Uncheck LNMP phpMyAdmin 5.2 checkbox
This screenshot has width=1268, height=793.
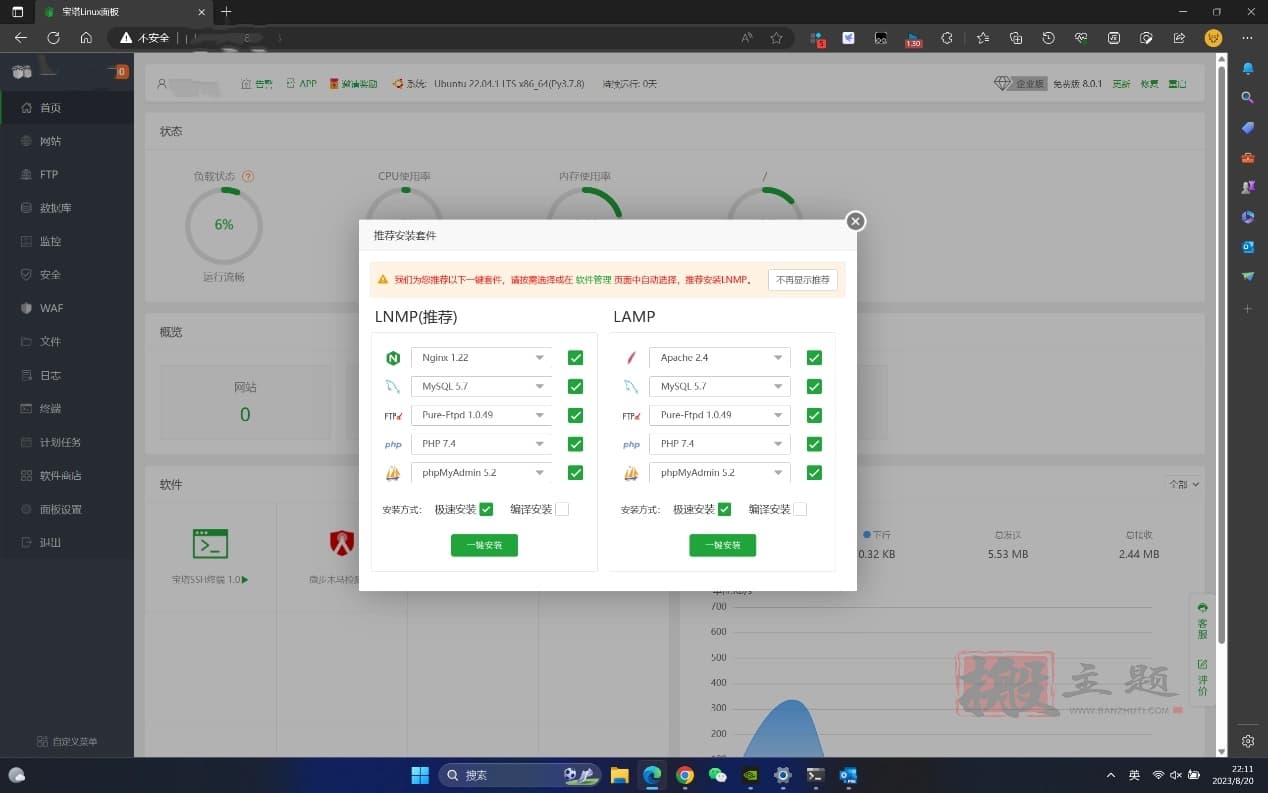click(575, 472)
